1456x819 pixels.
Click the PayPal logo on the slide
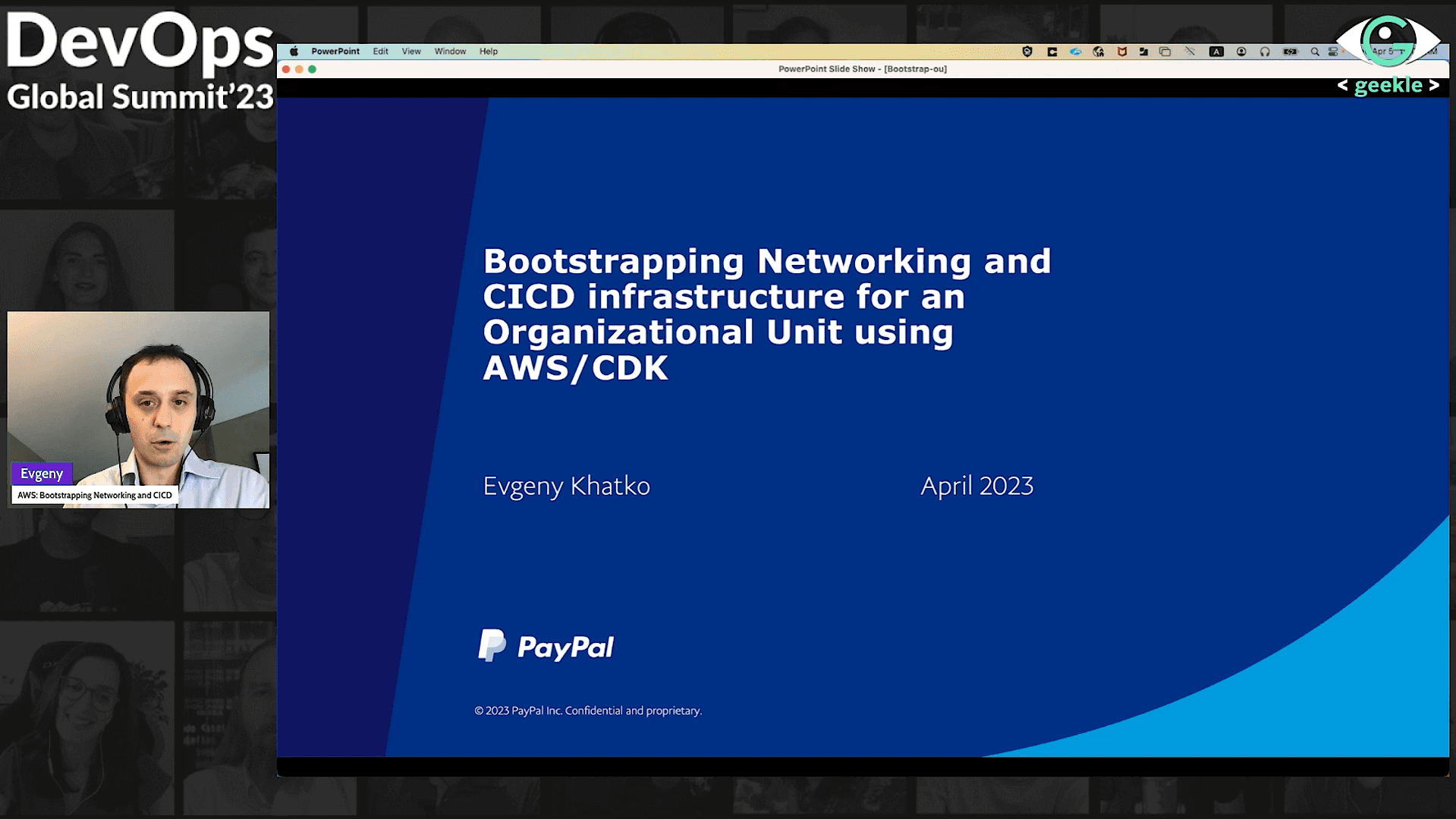pyautogui.click(x=546, y=646)
